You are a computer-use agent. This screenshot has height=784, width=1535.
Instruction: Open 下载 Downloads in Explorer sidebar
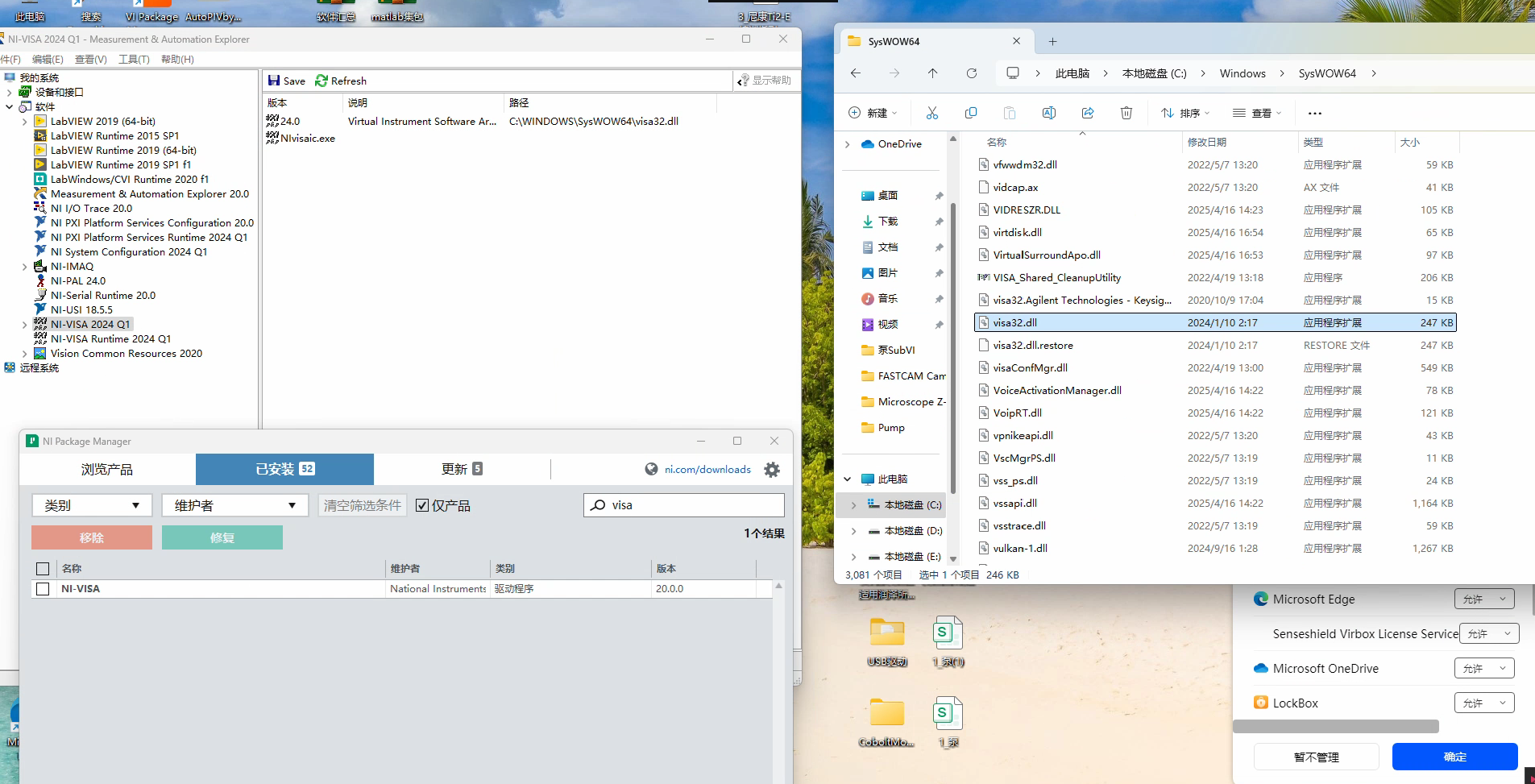coord(888,221)
